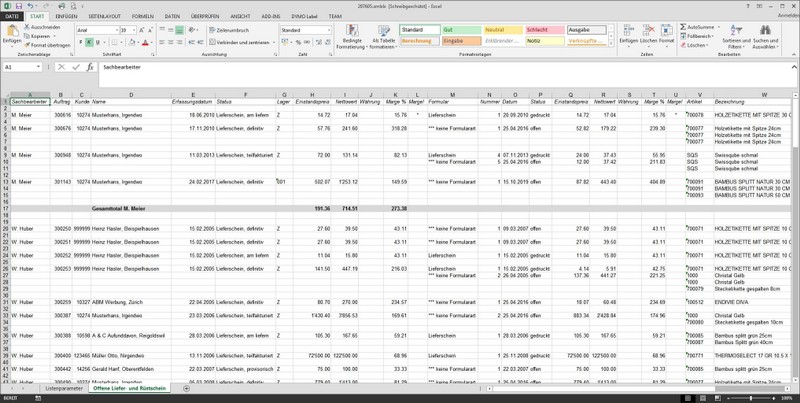This screenshot has width=800, height=403.
Task: Toggle Zeilenumbruch text wrapping
Action: (230, 31)
